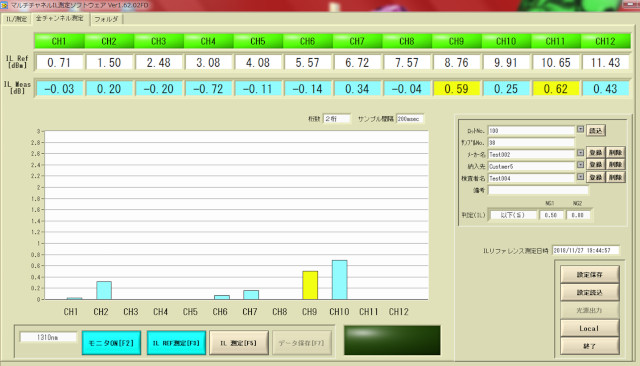Click the yellow IL Meas cell 0.59
The width and height of the screenshot is (640, 366).
pos(457,89)
